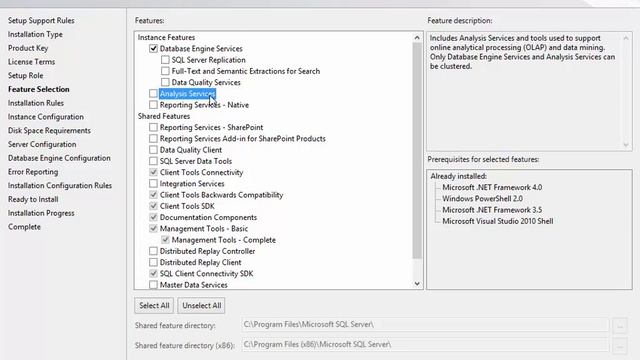640x360 pixels.
Task: Toggle Client Tools Connectivity checkbox
Action: [153, 172]
